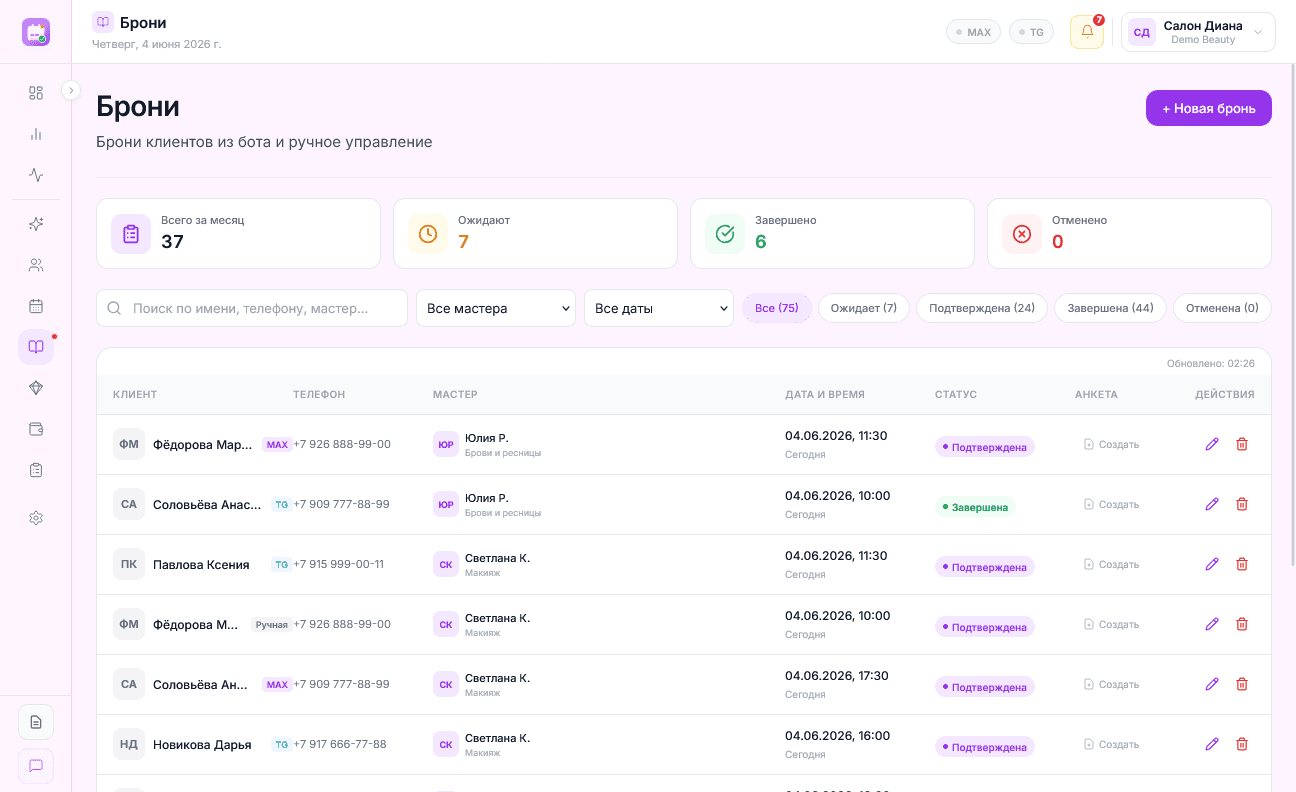1296x792 pixels.
Task: Open the bar chart analytics sidebar icon
Action: click(36, 134)
